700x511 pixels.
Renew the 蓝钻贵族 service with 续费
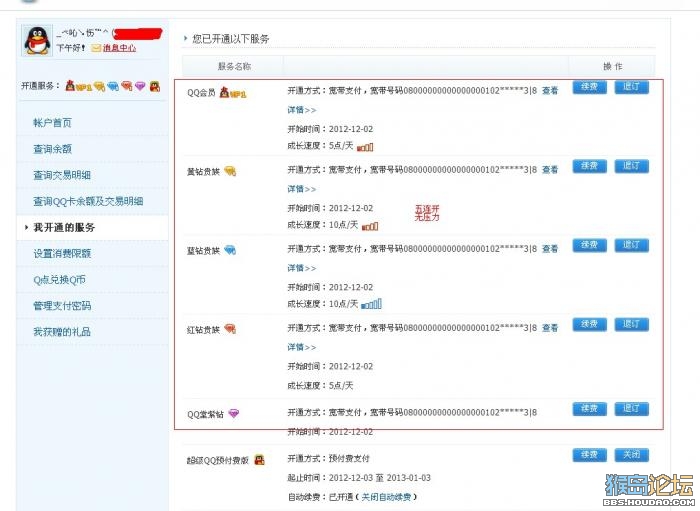[x=589, y=245]
